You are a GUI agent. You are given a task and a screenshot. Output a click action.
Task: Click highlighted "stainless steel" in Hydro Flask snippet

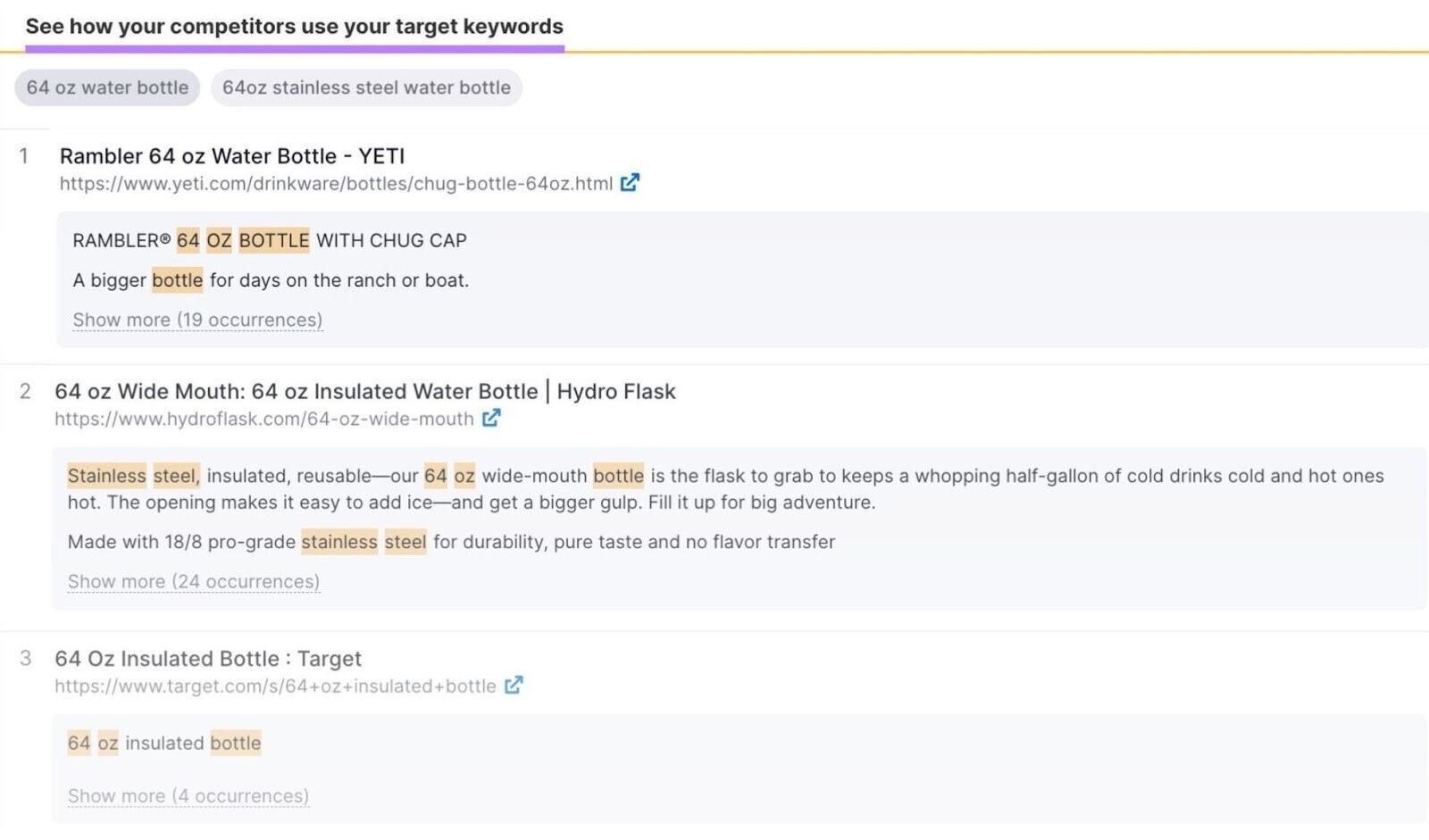134,476
